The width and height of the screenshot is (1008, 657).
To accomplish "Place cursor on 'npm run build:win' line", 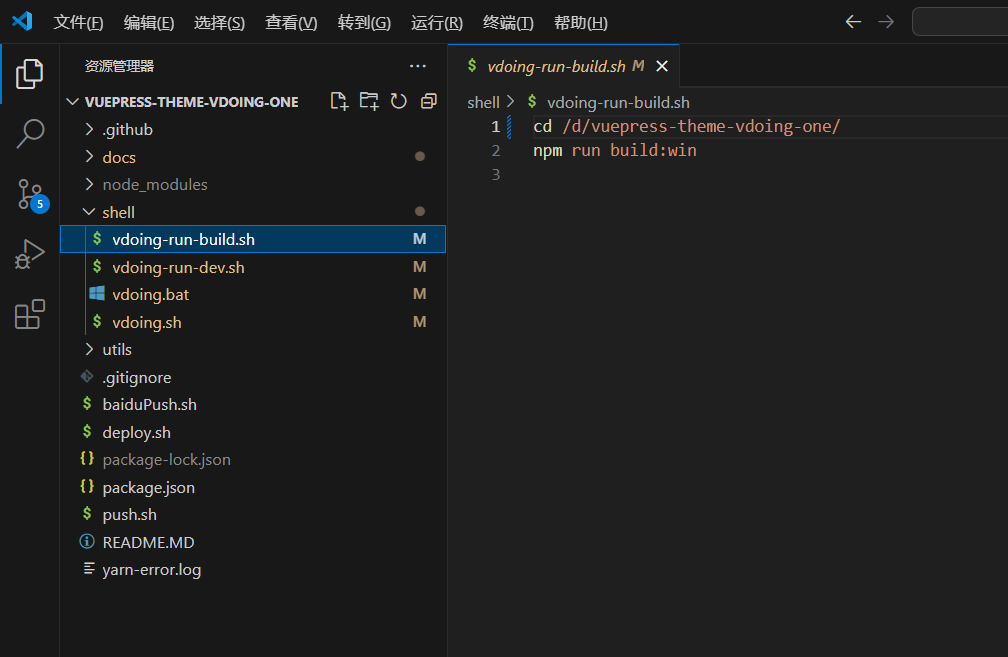I will [615, 150].
